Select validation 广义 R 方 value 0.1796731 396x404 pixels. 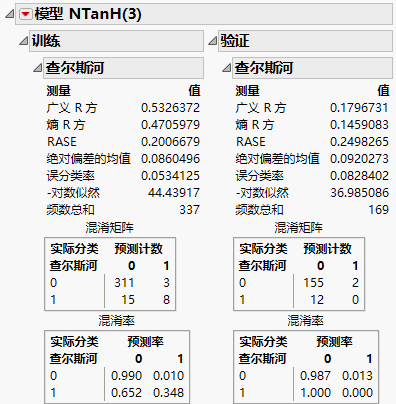pyautogui.click(x=359, y=108)
